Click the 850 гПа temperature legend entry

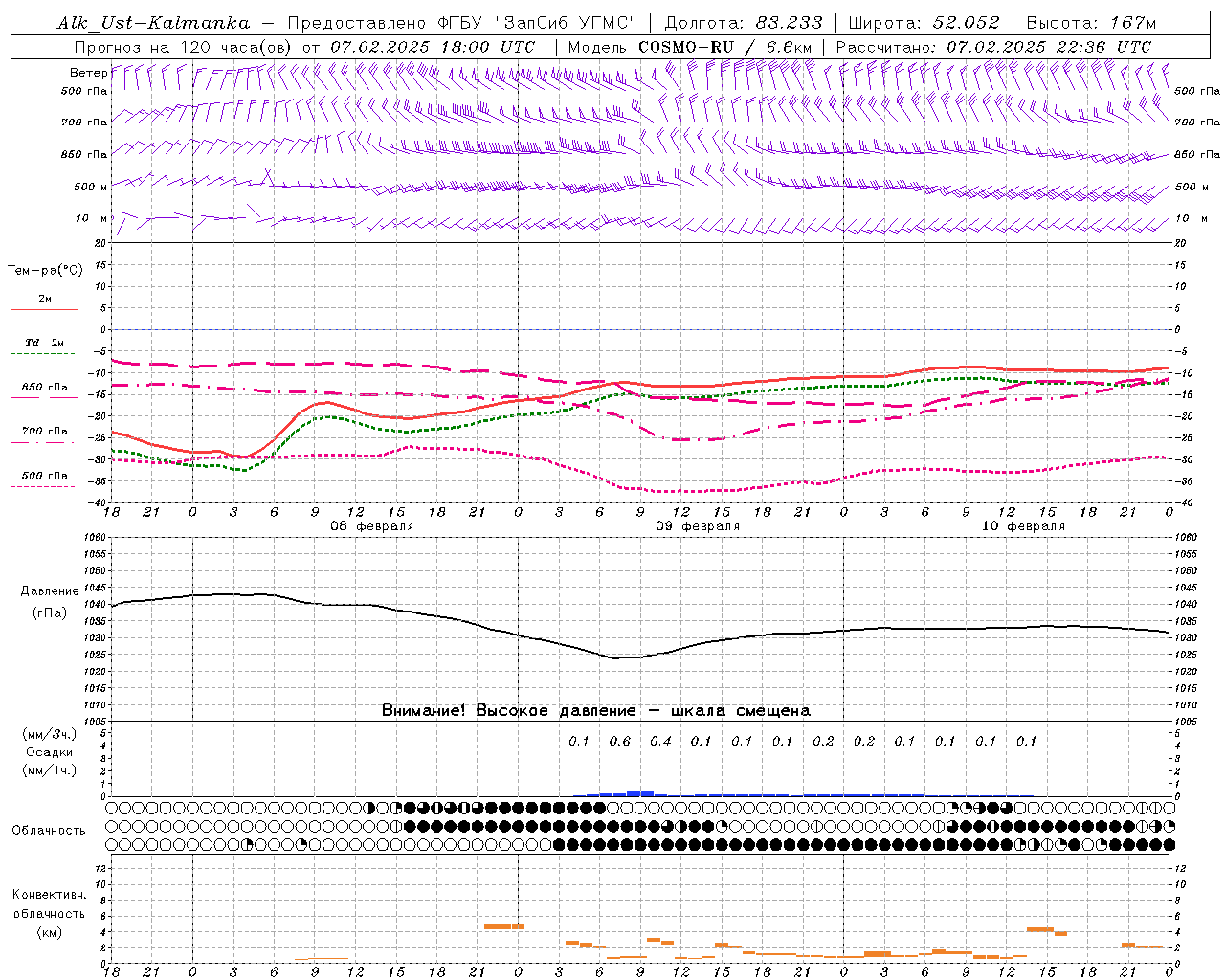45,388
